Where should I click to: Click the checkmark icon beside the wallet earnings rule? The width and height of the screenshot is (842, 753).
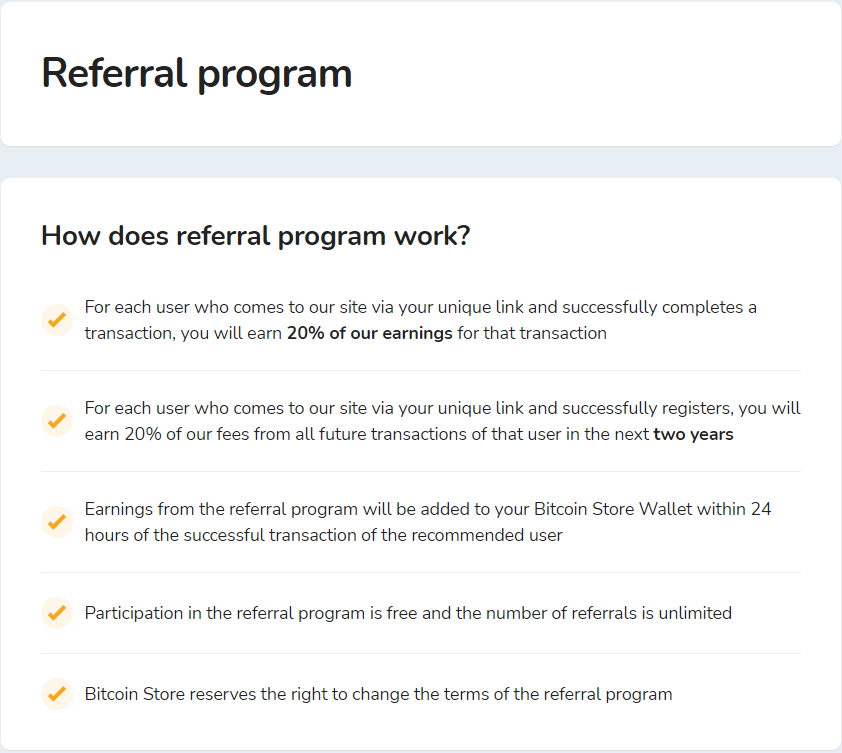pyautogui.click(x=57, y=522)
